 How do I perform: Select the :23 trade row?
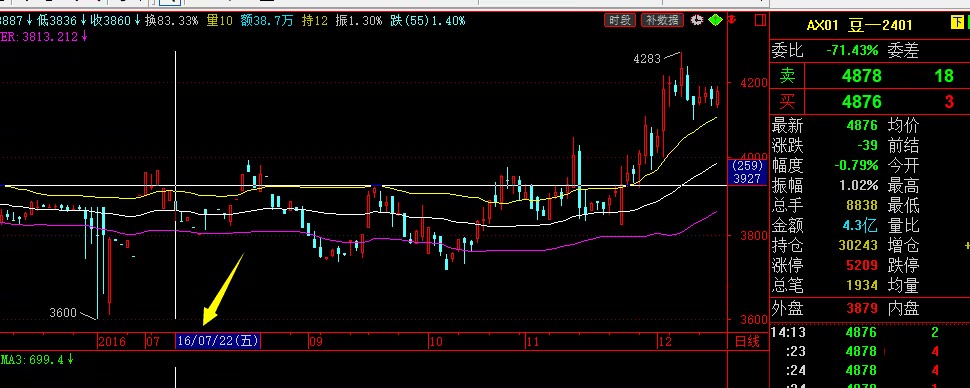click(870, 351)
